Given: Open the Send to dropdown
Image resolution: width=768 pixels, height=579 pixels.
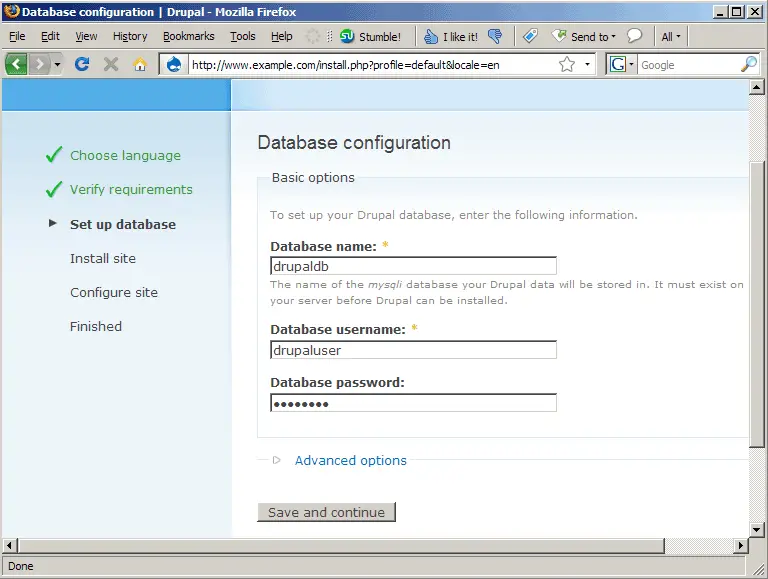Looking at the screenshot, I should (583, 37).
